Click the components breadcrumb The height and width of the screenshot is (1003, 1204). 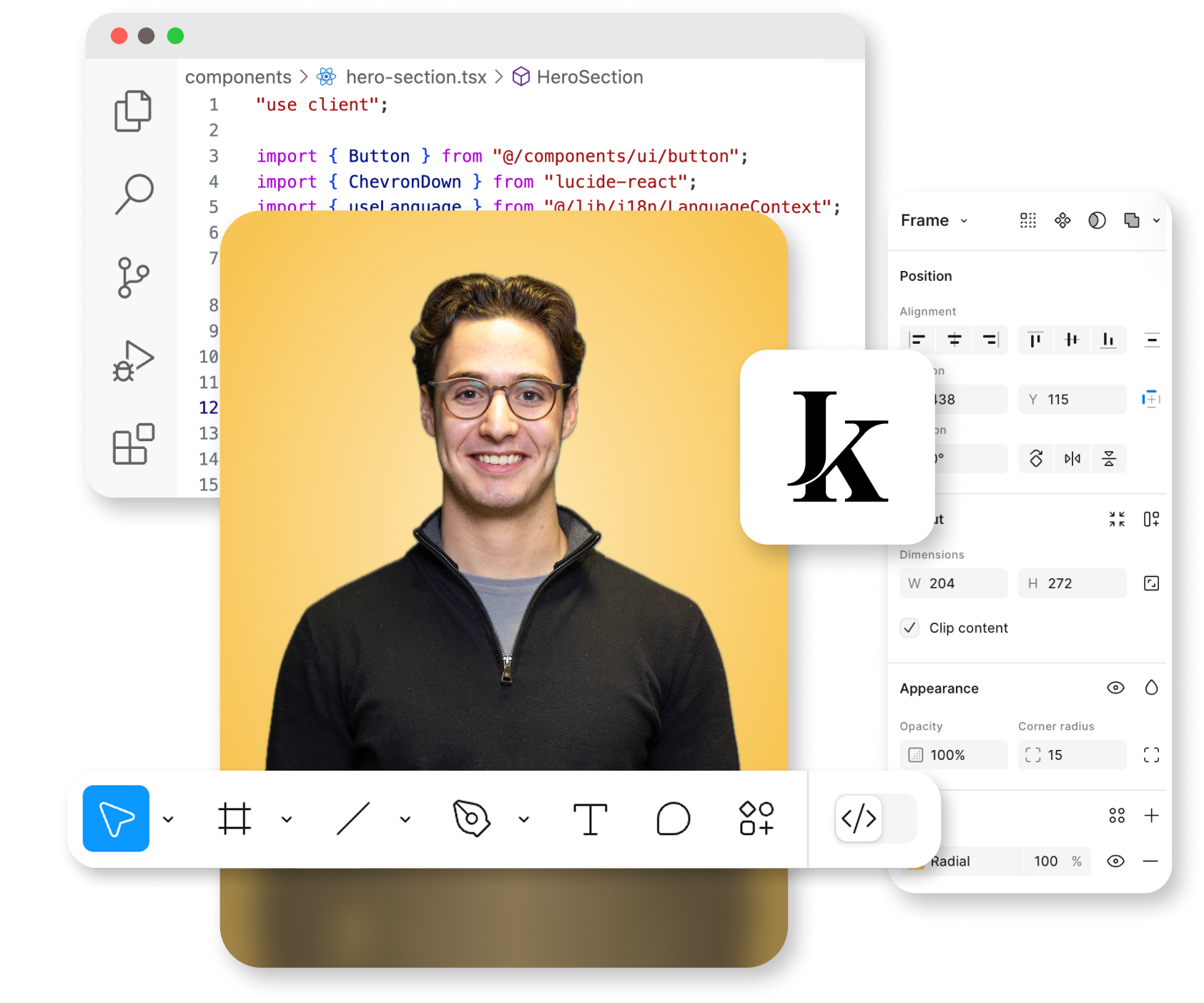pos(238,77)
